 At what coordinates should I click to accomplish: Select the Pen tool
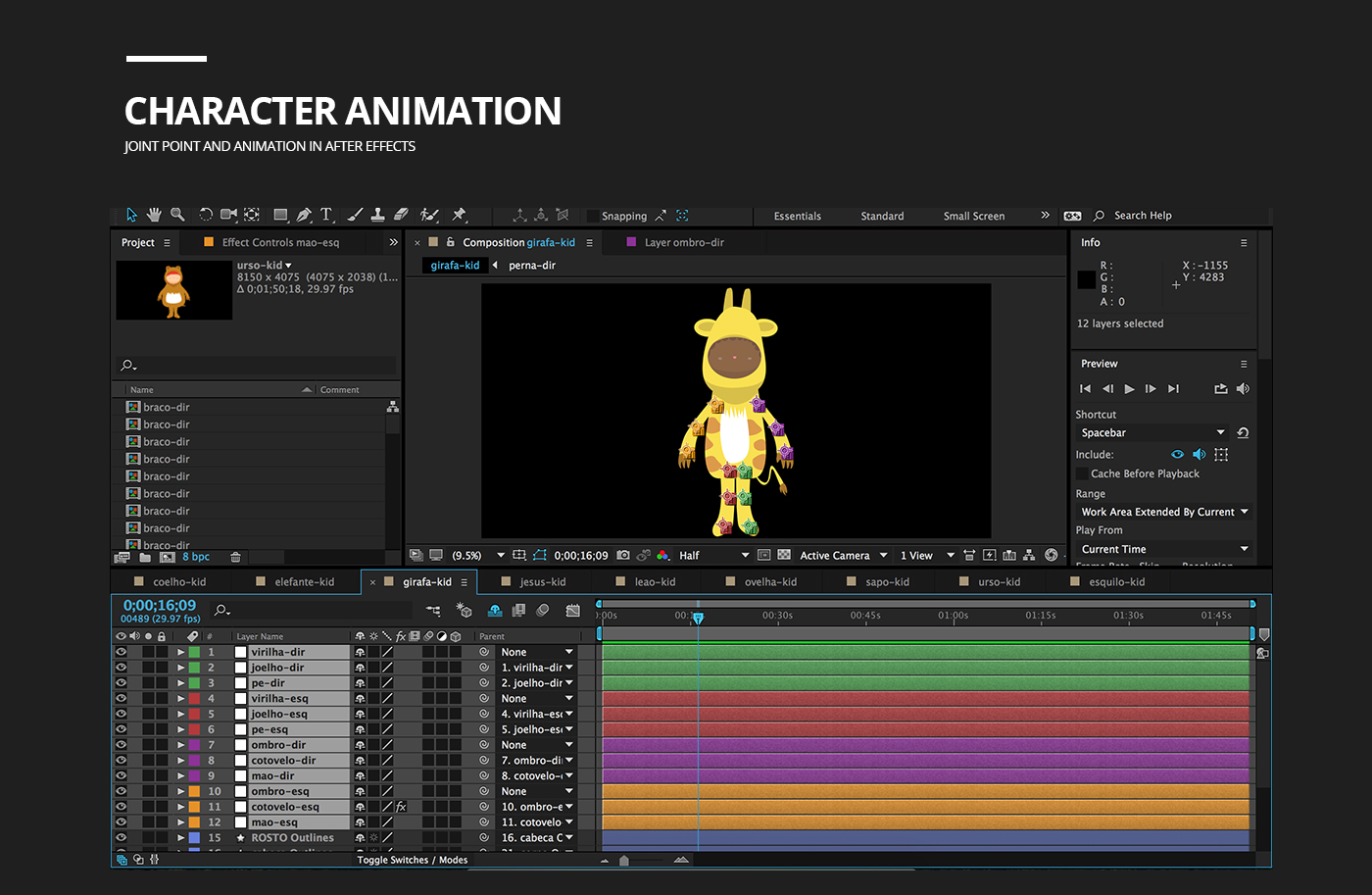(304, 215)
